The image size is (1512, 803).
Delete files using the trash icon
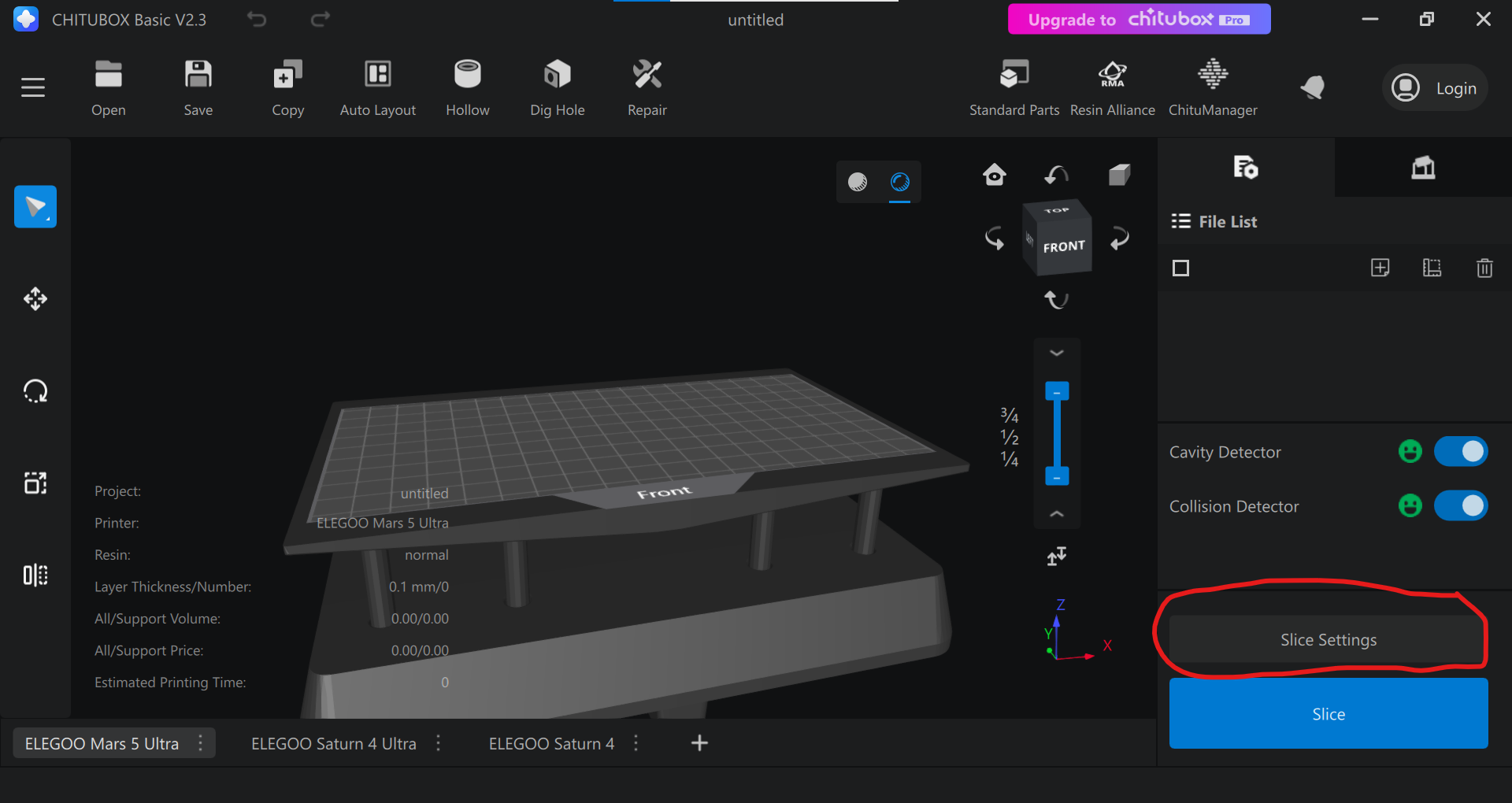1484,268
